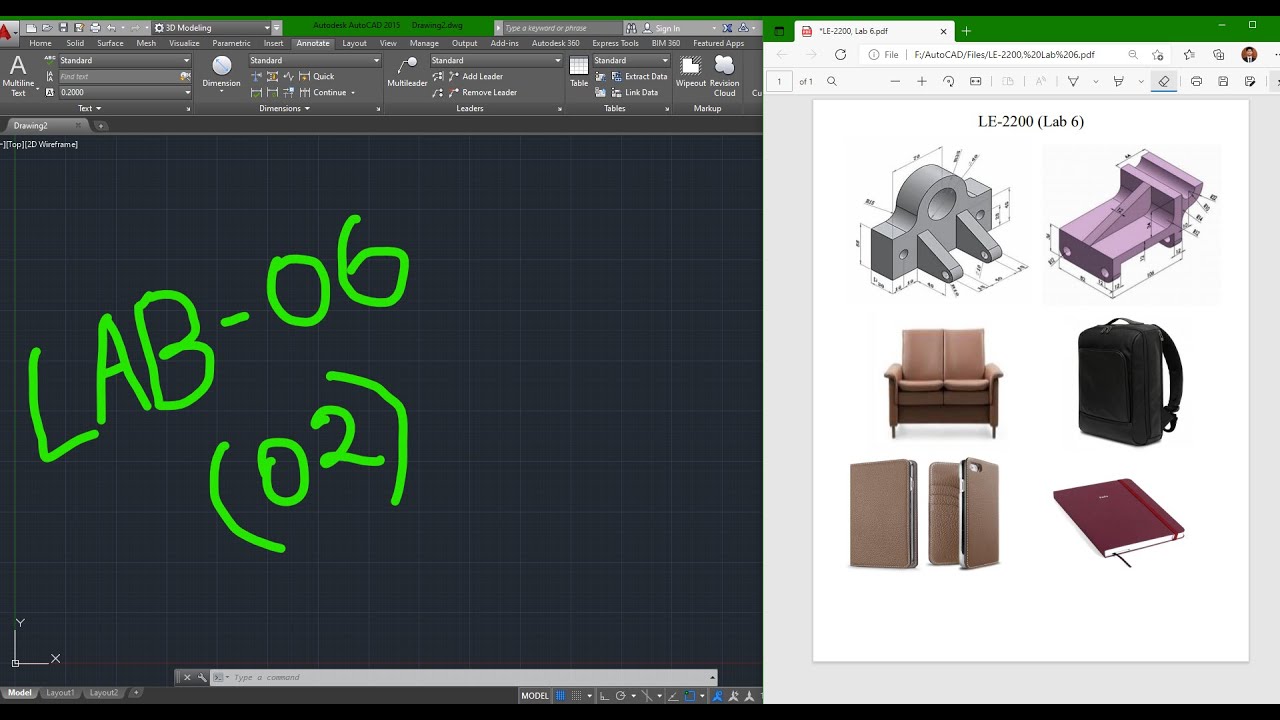Toggle Object Snap in the status bar
Viewport: 1280px width, 720px height.
click(x=690, y=695)
